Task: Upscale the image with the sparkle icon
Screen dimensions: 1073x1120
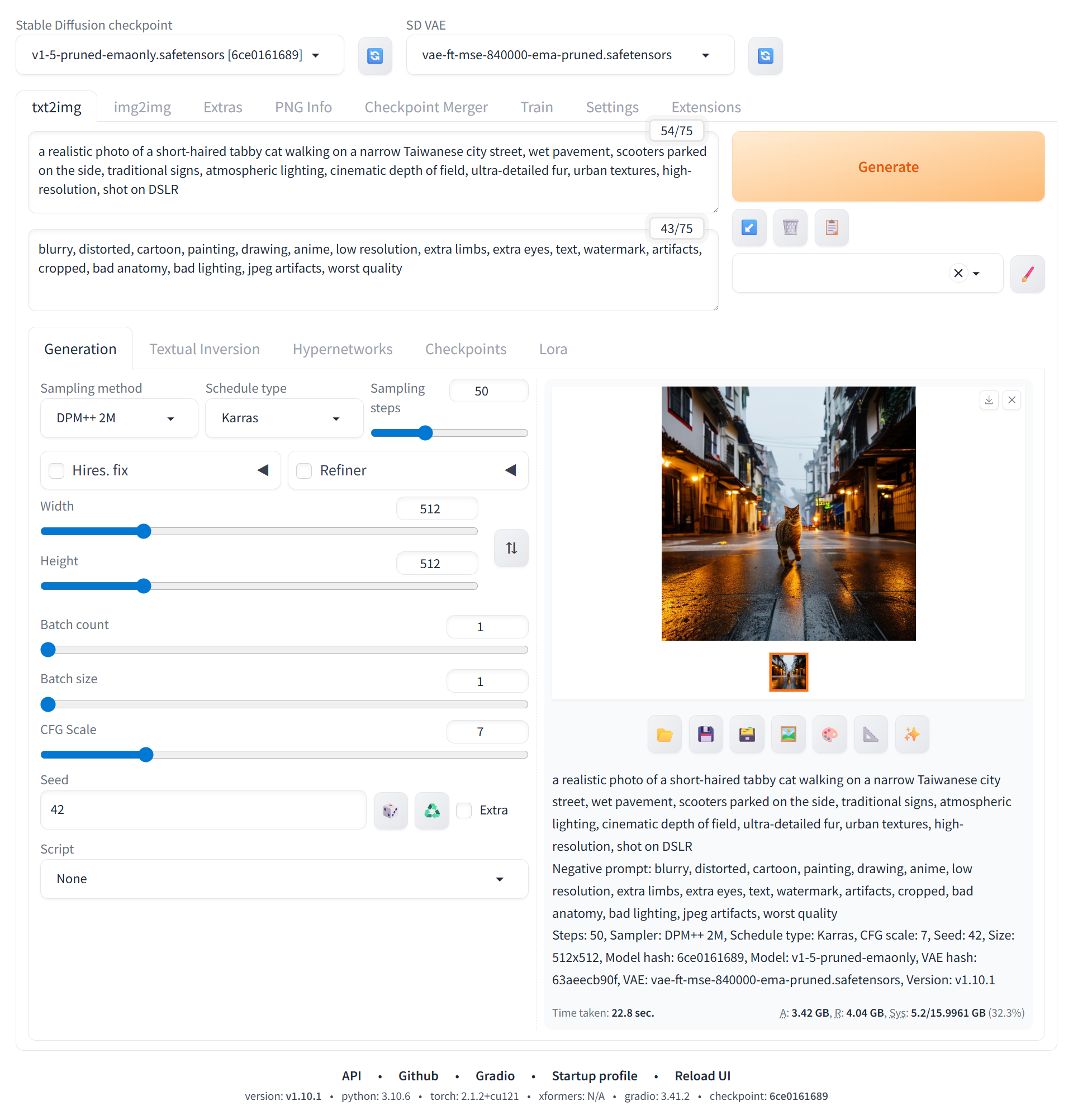Action: 912,735
